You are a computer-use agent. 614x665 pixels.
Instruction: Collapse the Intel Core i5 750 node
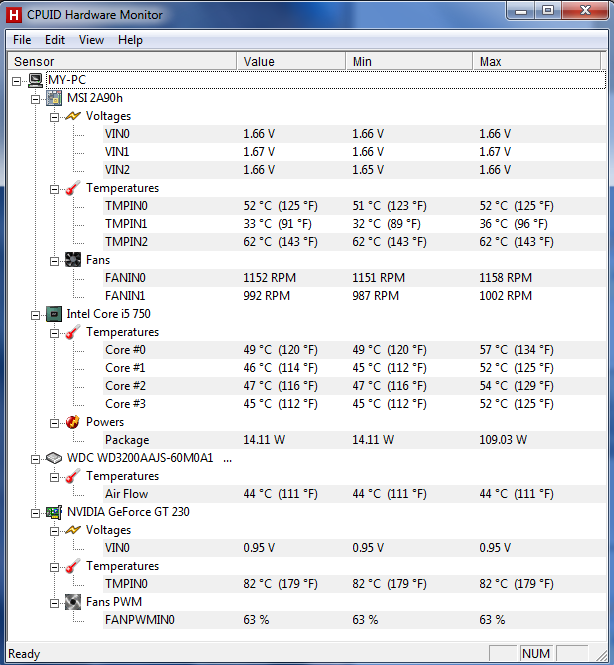[36, 315]
